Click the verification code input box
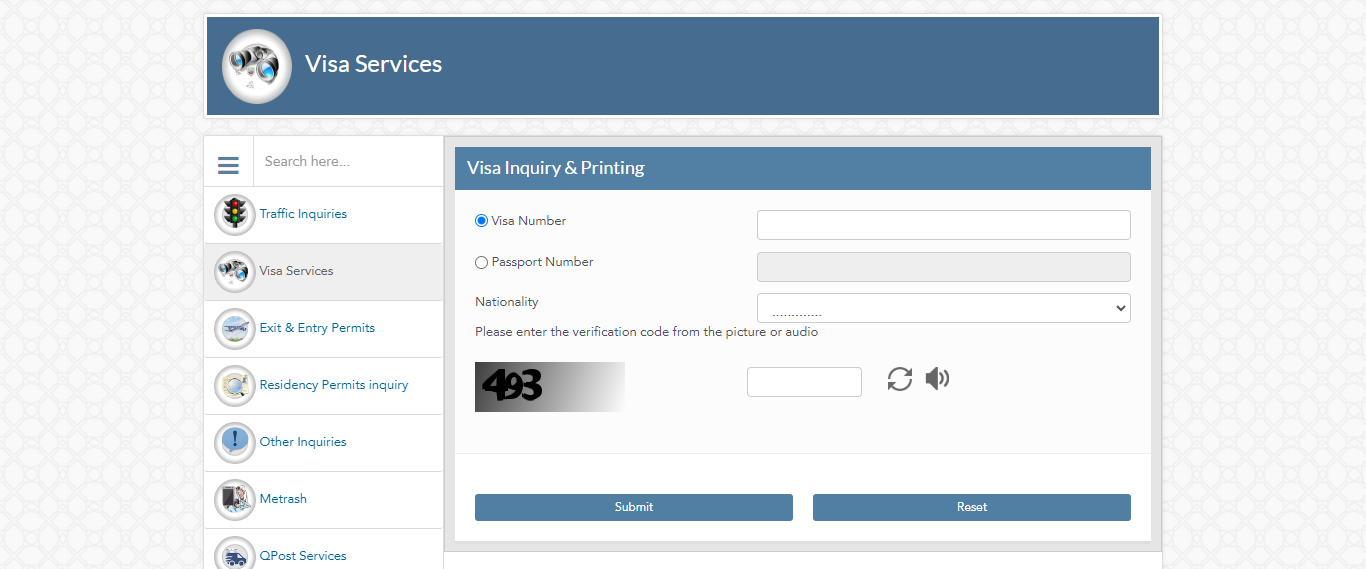 [804, 382]
